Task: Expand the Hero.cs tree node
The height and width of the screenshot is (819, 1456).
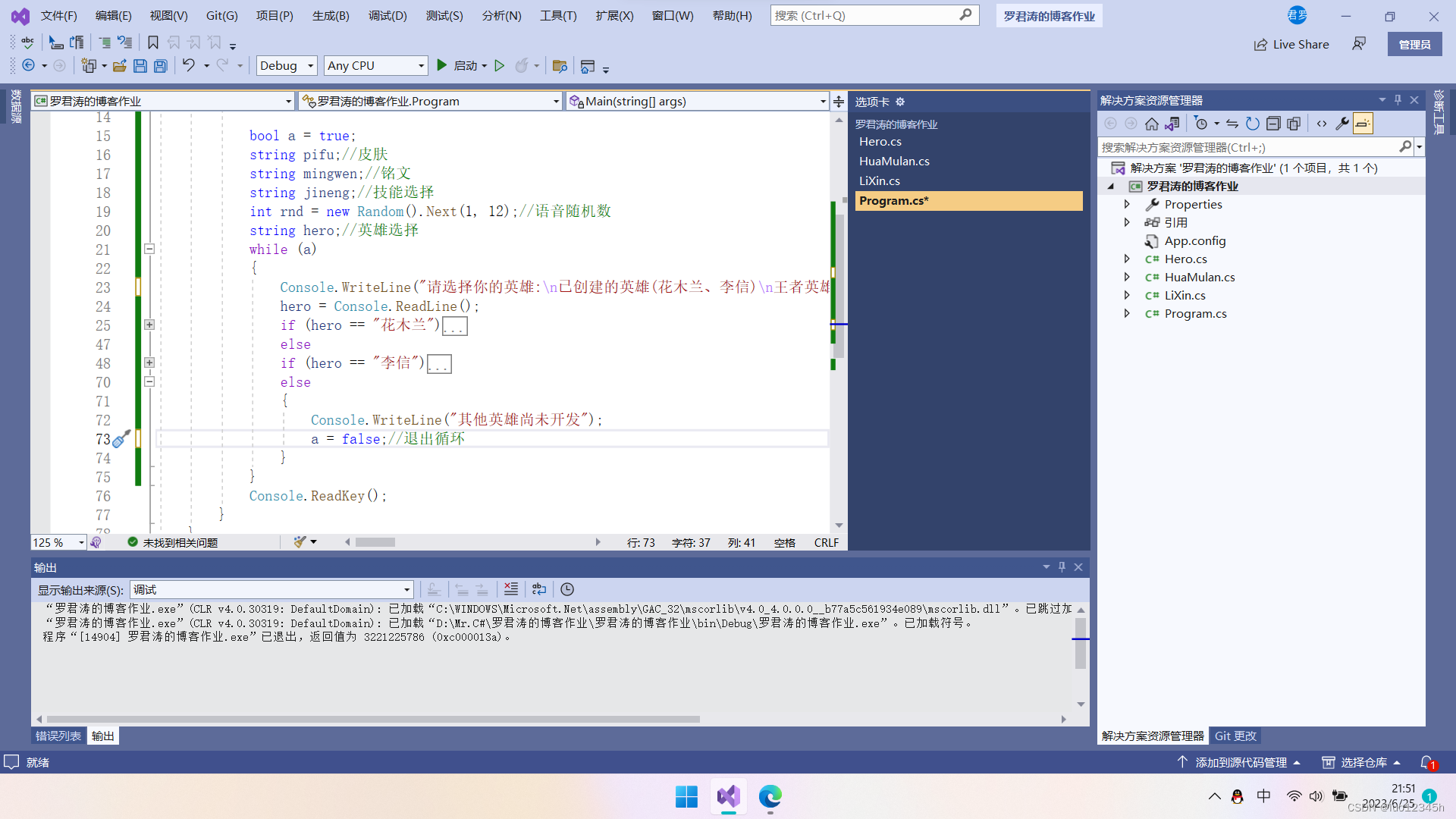Action: click(1127, 259)
